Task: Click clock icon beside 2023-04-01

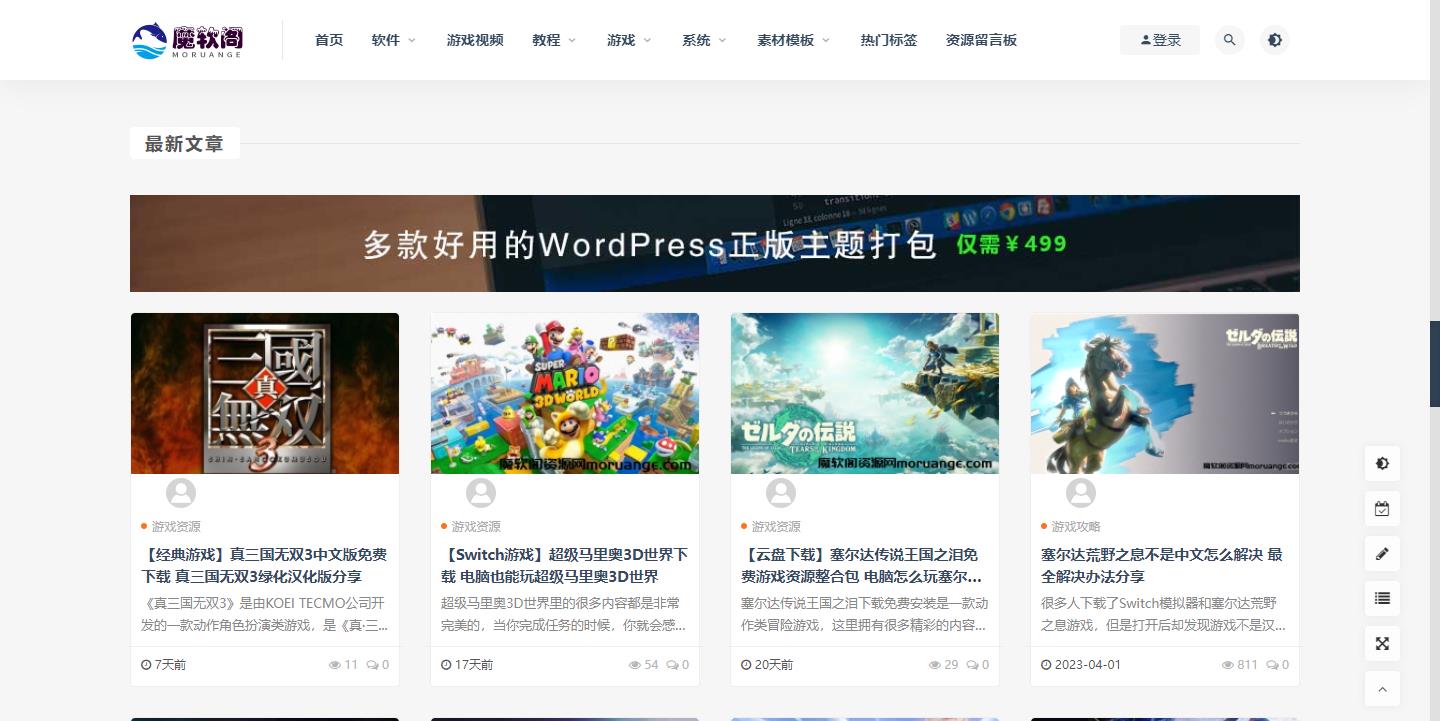Action: coord(1046,665)
